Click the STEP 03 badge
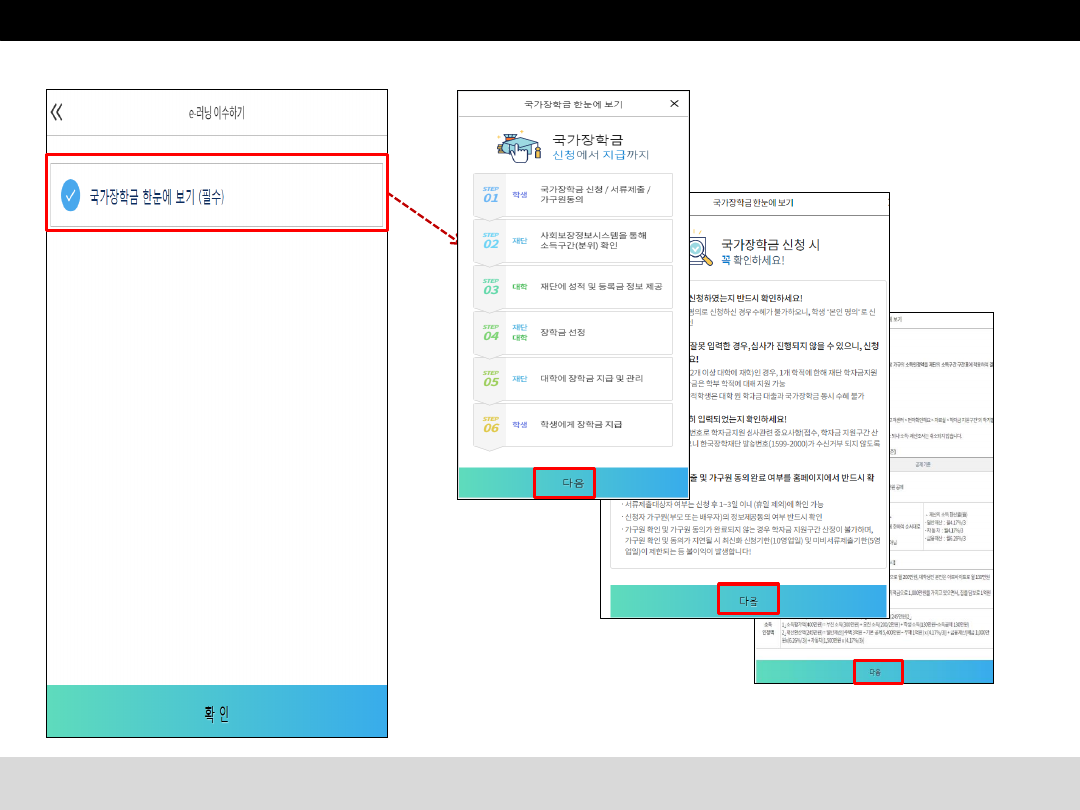Viewport: 1080px width, 810px height. tap(491, 287)
